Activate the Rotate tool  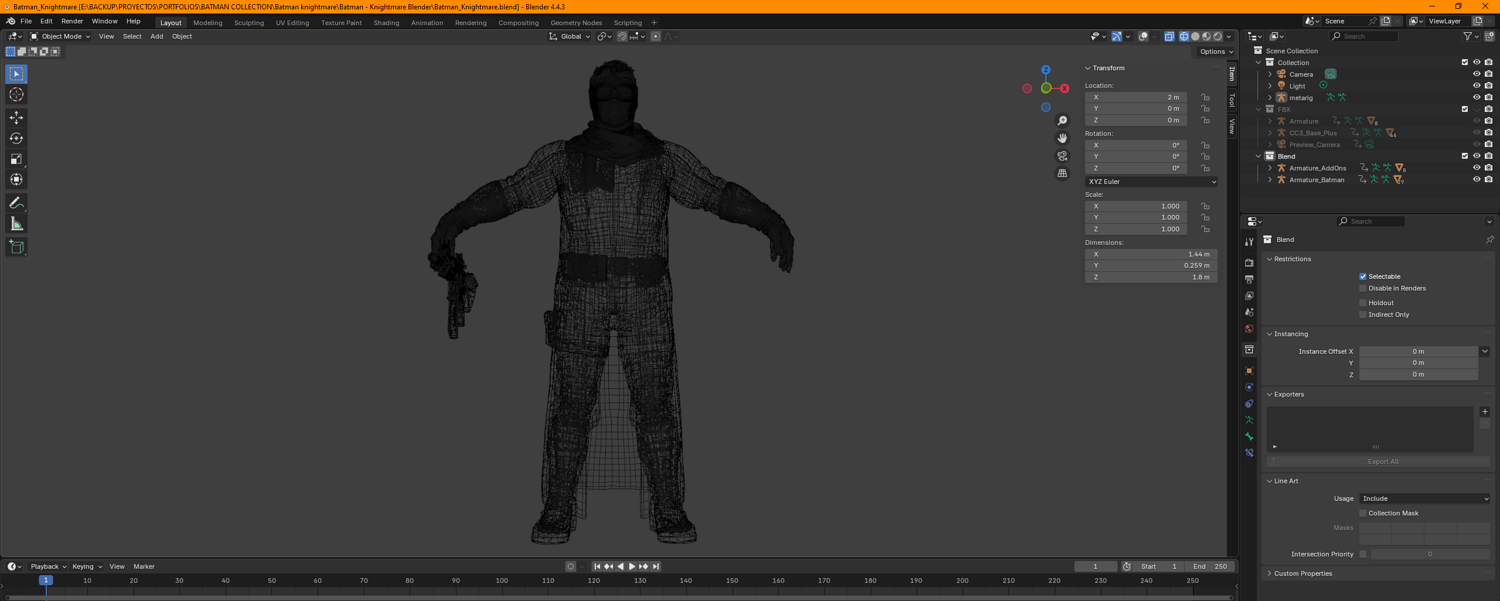pyautogui.click(x=16, y=139)
